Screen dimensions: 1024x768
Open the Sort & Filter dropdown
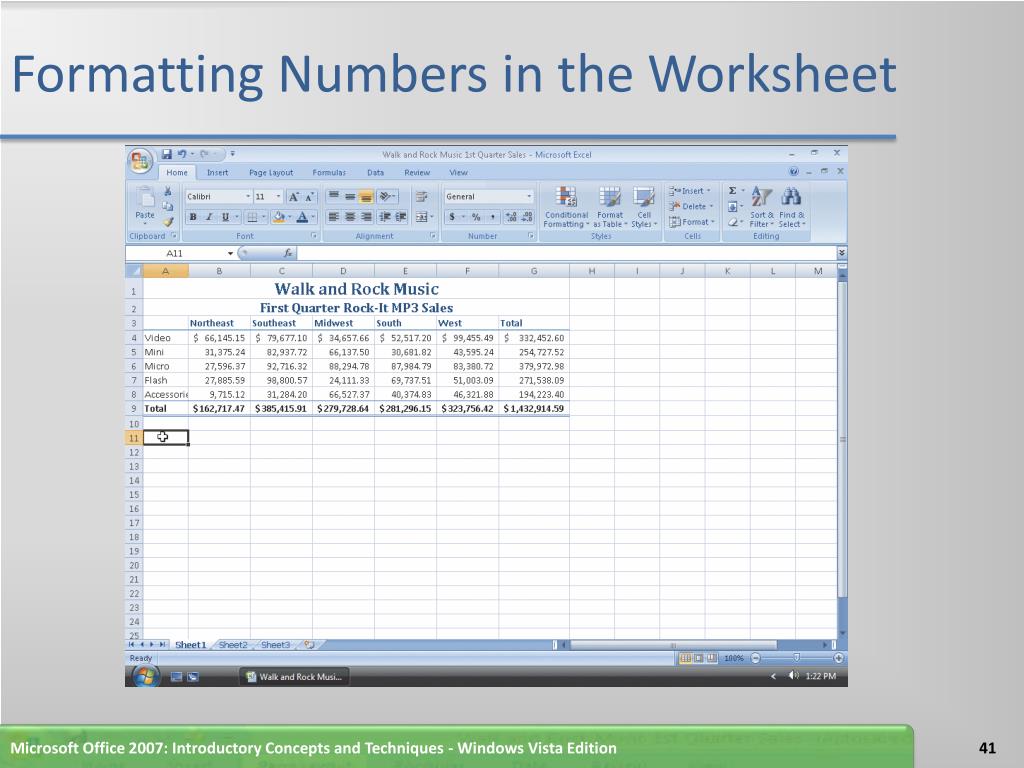[761, 207]
